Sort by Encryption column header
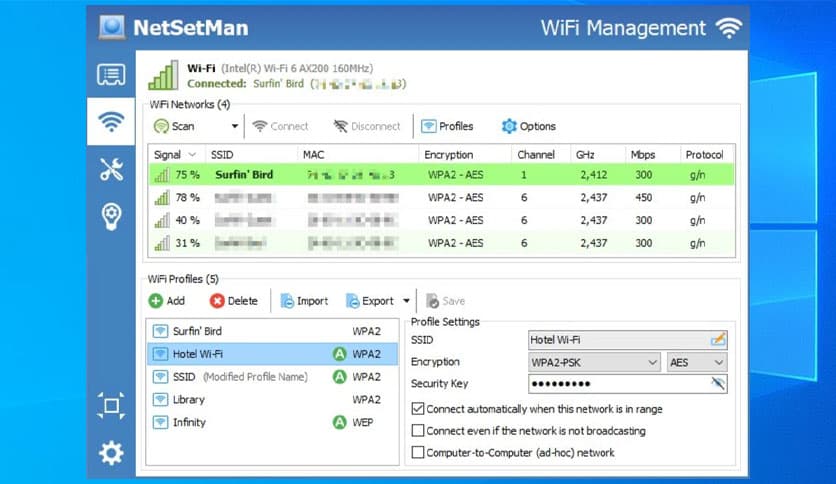This screenshot has height=484, width=836. (465, 155)
